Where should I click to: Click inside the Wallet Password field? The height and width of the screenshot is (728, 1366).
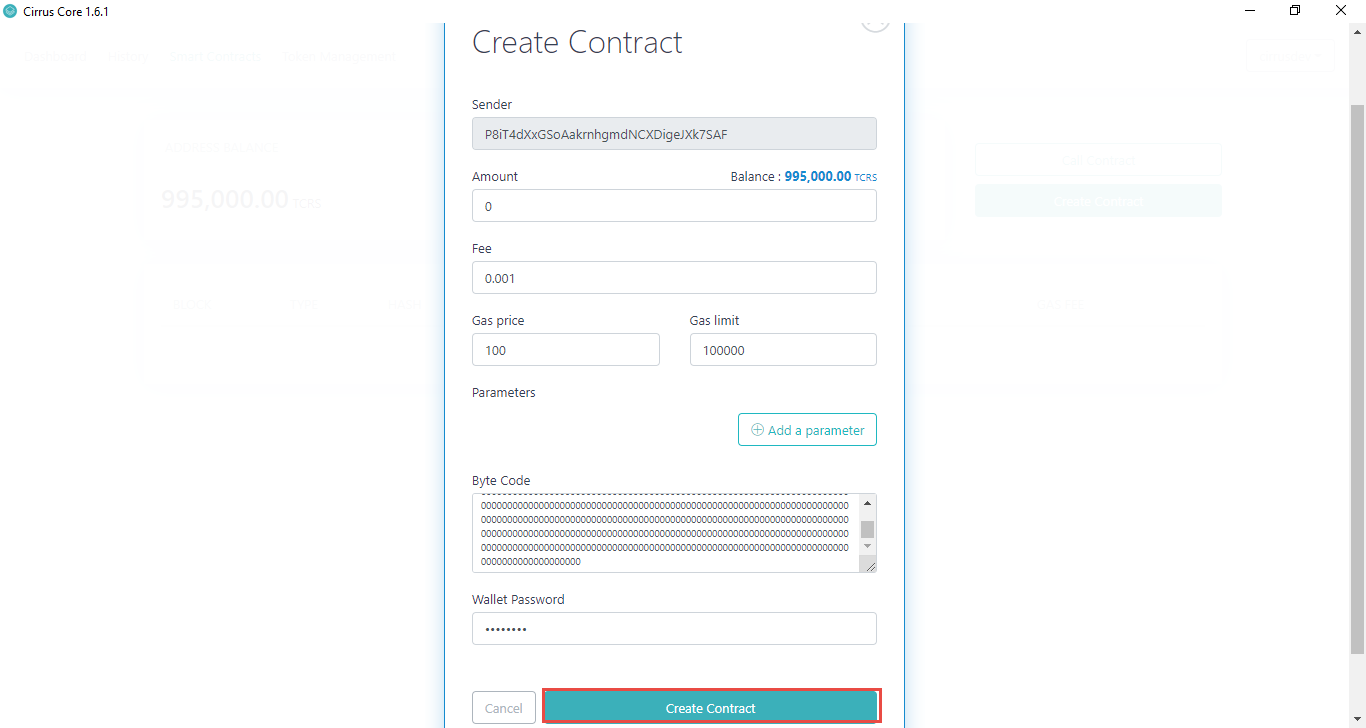click(673, 628)
